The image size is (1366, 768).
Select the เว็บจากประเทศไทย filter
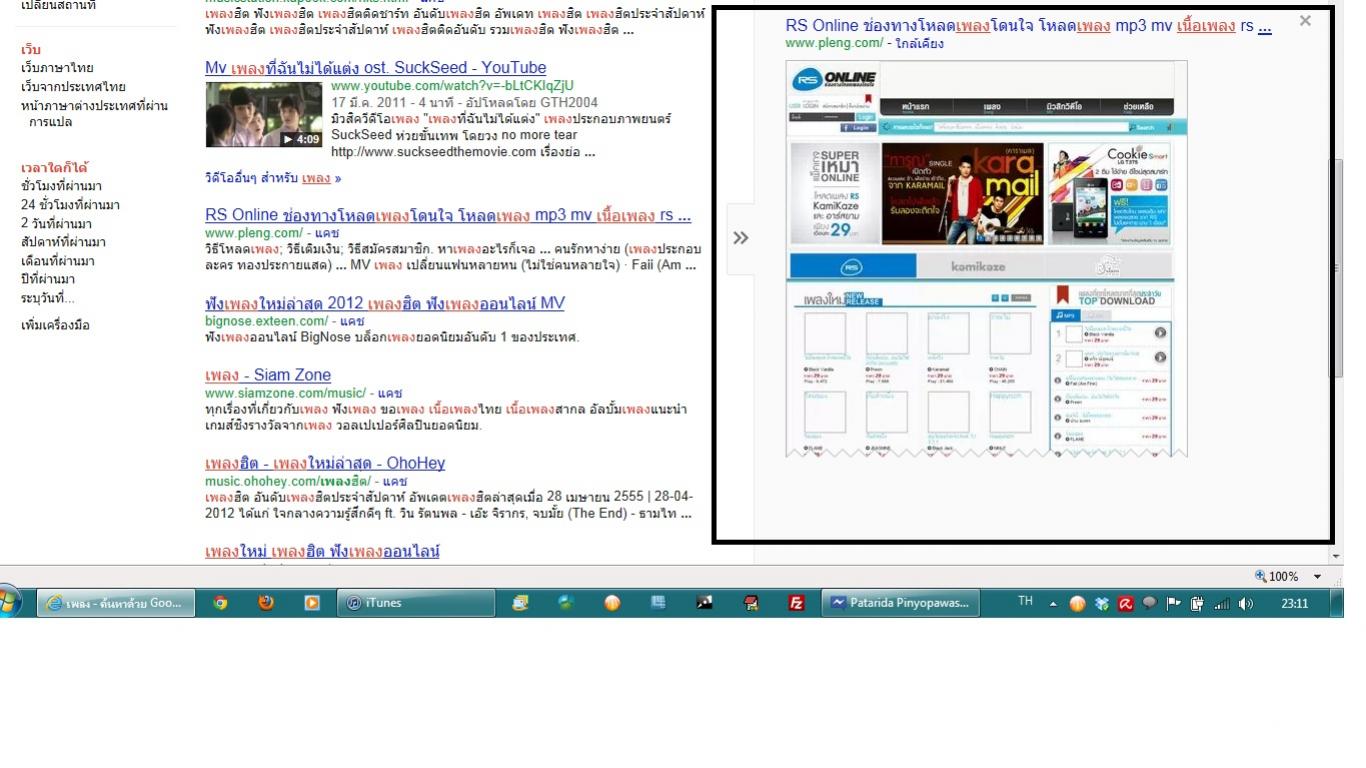click(73, 87)
